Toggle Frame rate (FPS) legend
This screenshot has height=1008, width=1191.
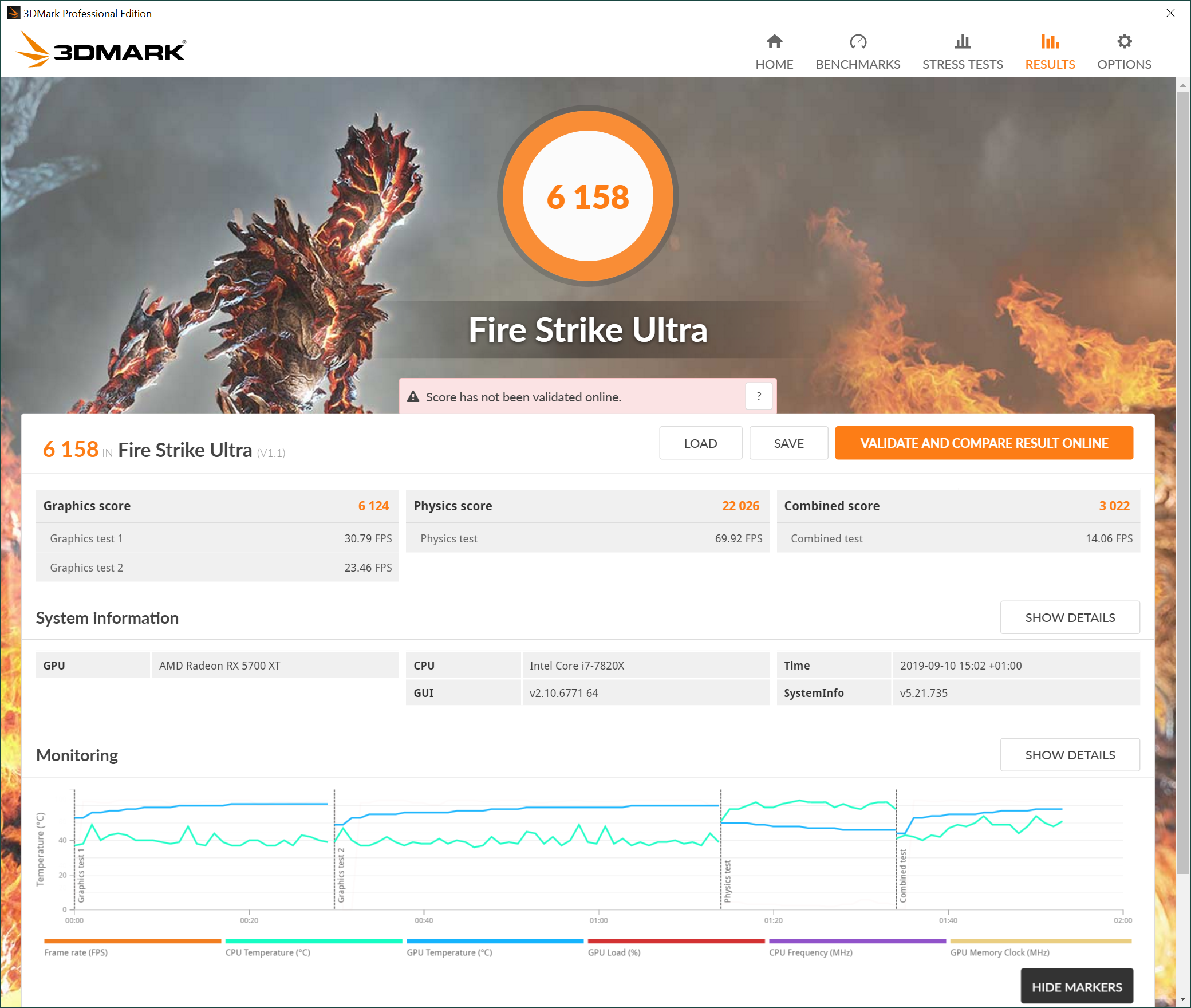[76, 952]
